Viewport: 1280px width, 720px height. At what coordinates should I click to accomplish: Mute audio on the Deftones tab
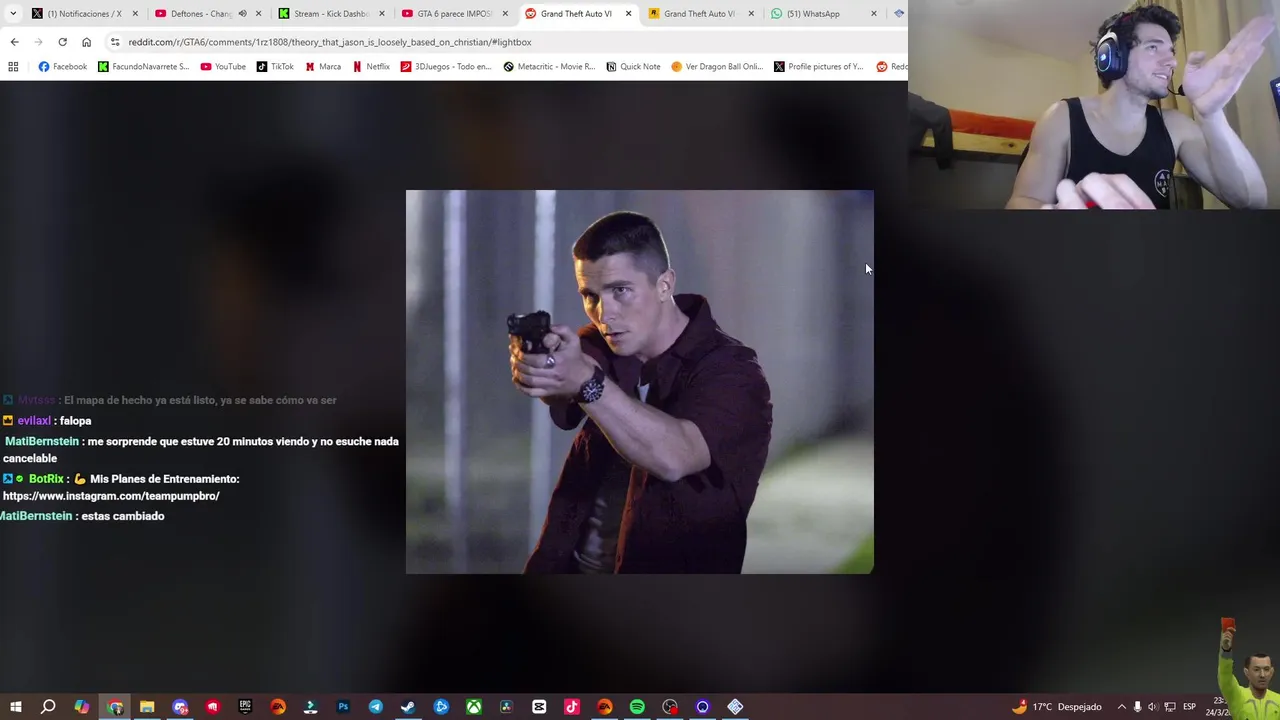coord(242,14)
